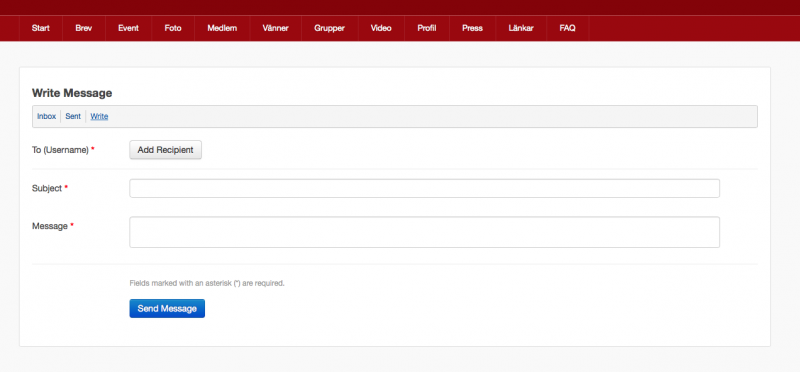Click the Send Message button
Image resolution: width=800 pixels, height=372 pixels.
click(x=167, y=309)
